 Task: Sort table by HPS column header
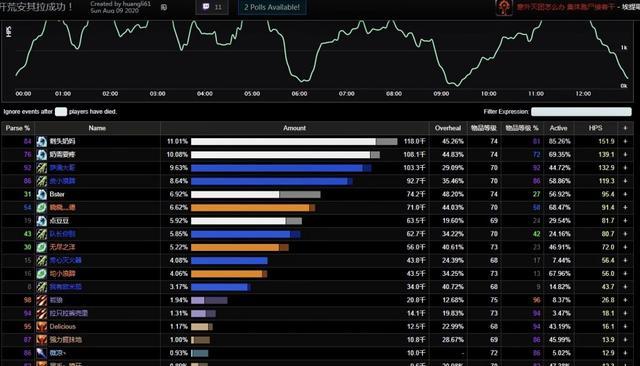click(596, 128)
